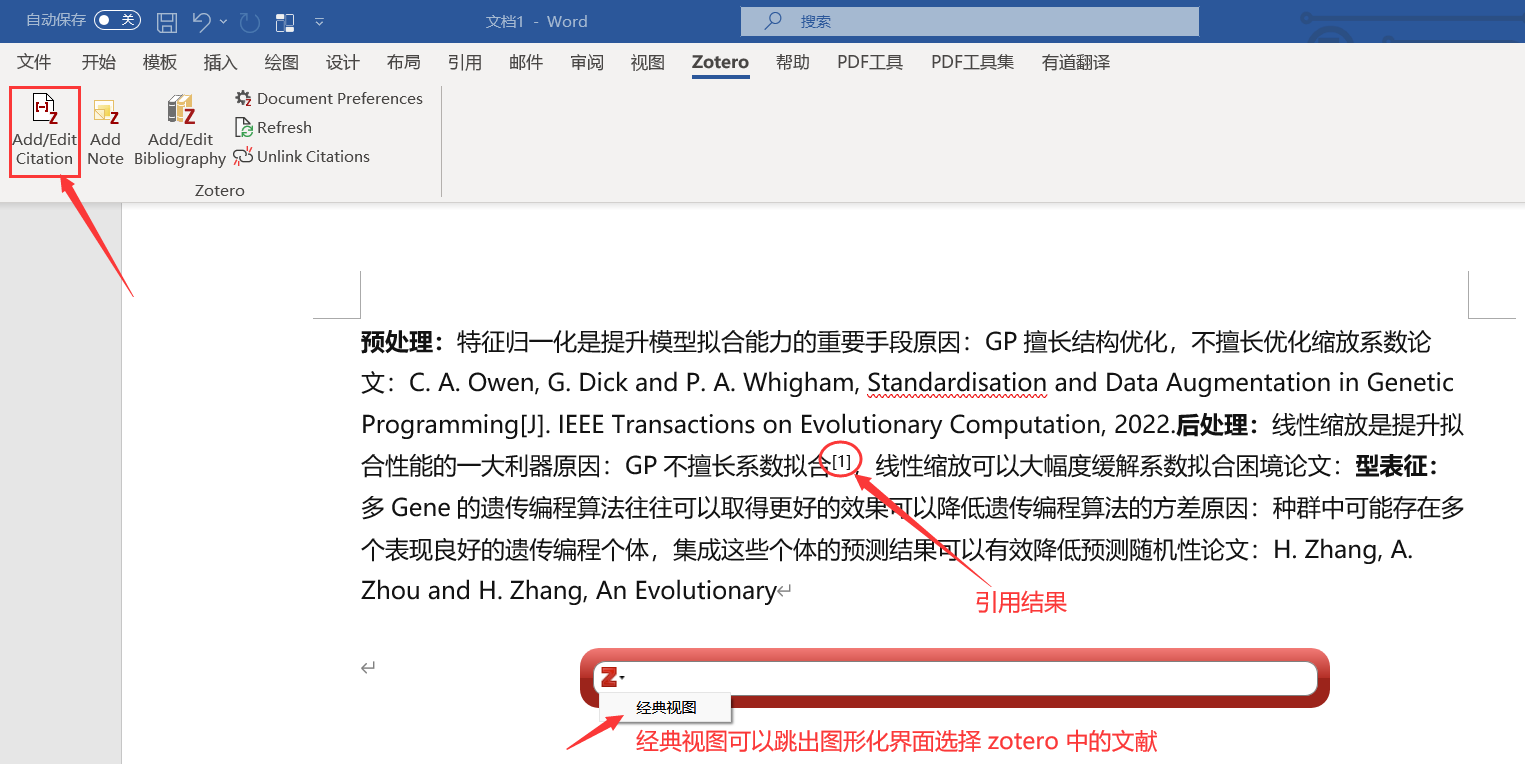
Task: Switch to the 有道翻译 tab
Action: [x=1076, y=62]
